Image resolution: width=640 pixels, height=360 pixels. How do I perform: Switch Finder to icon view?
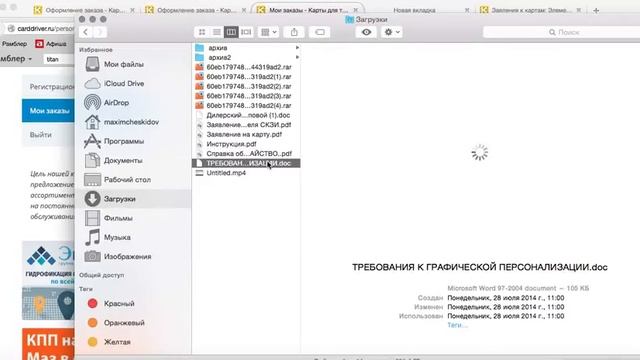coord(202,32)
